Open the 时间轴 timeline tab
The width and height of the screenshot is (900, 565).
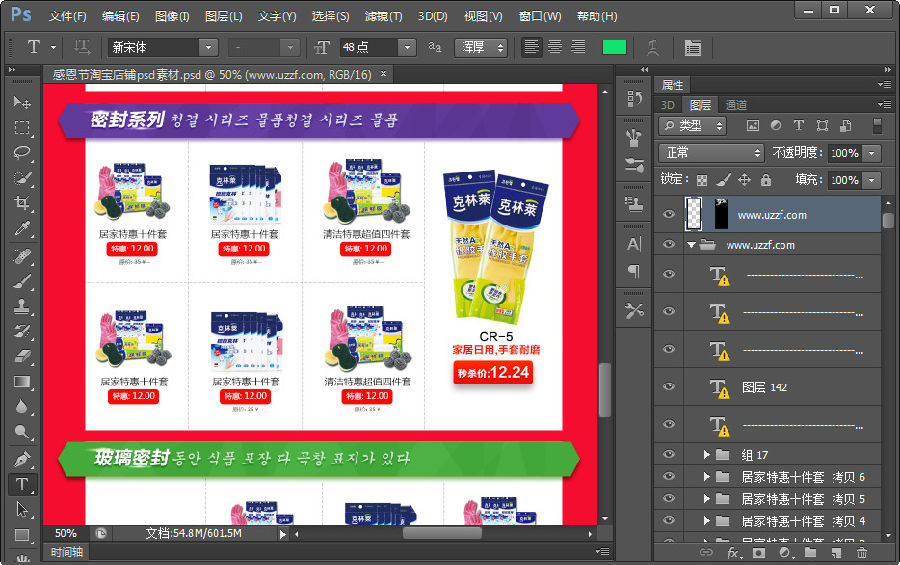click(67, 552)
